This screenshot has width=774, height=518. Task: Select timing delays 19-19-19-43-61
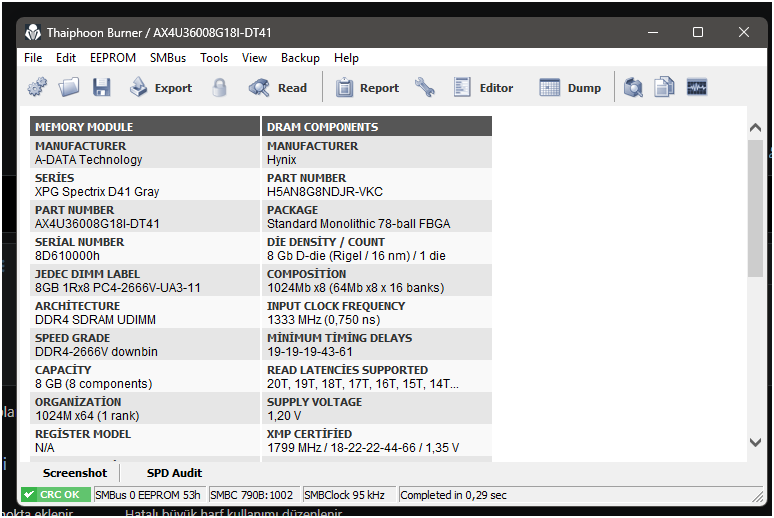[x=310, y=352]
